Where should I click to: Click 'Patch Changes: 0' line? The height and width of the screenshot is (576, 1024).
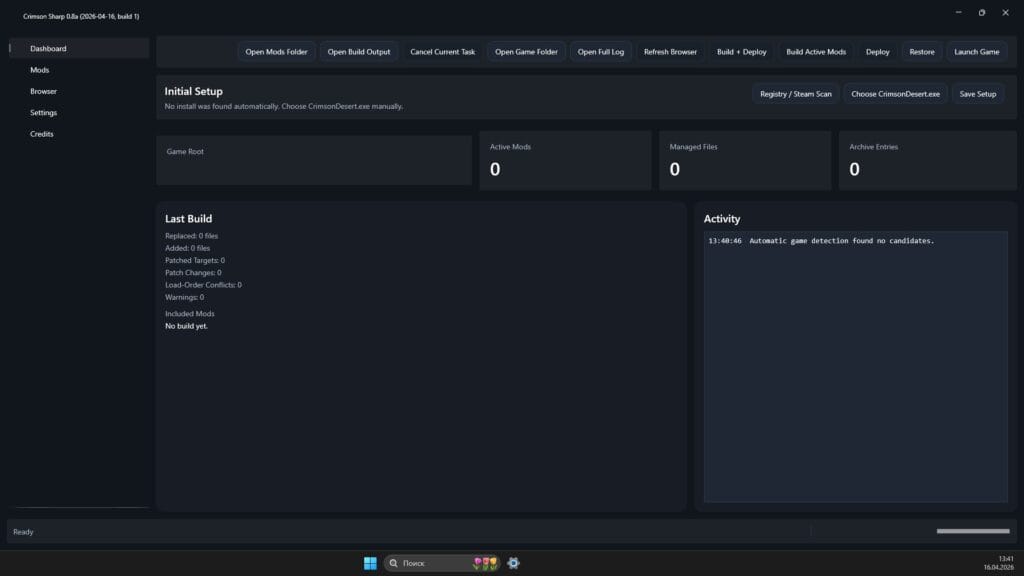[193, 272]
